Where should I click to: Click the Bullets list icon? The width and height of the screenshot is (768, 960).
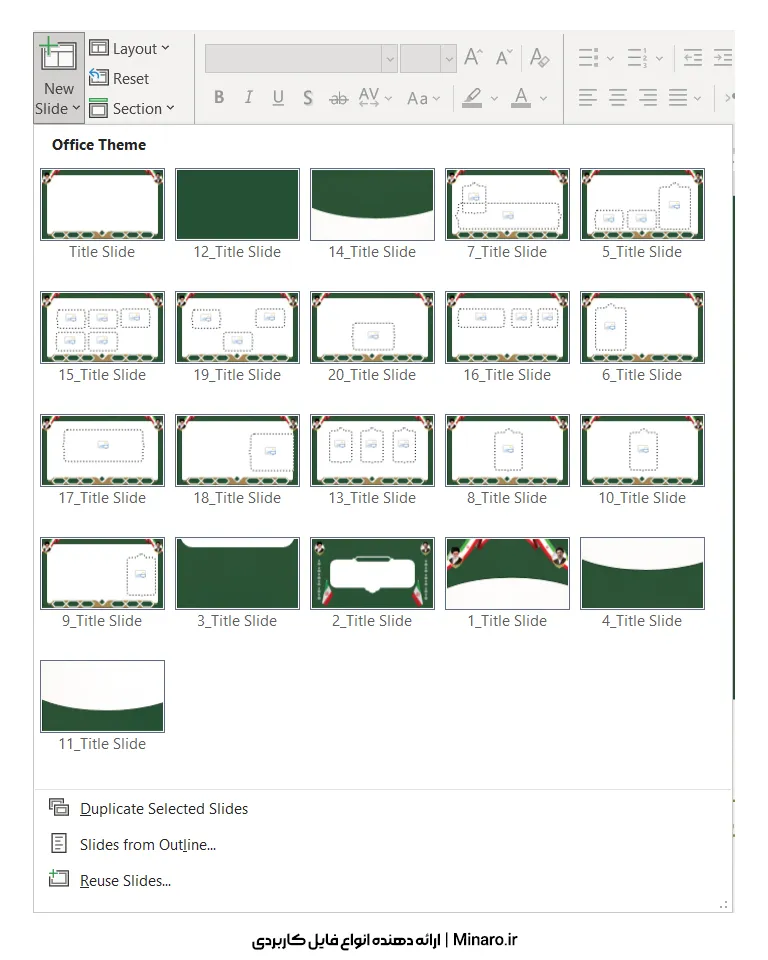point(588,58)
